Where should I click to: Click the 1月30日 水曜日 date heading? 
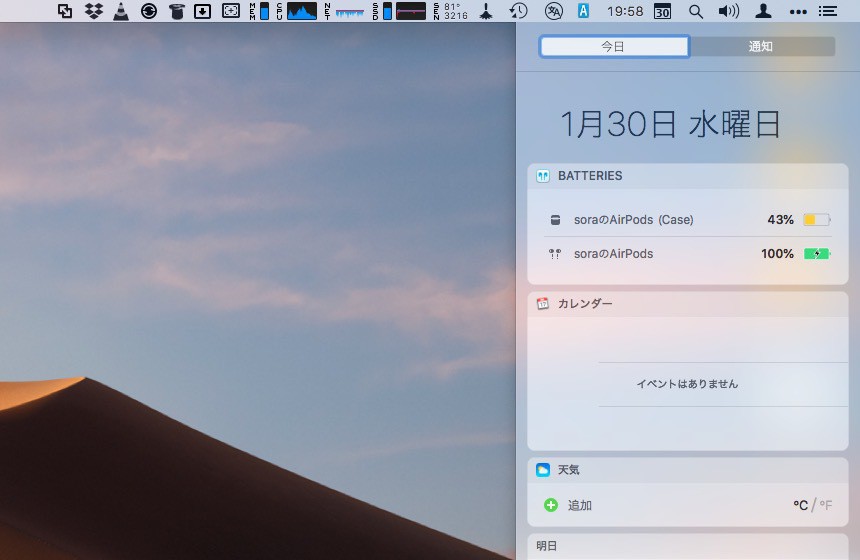tap(670, 123)
